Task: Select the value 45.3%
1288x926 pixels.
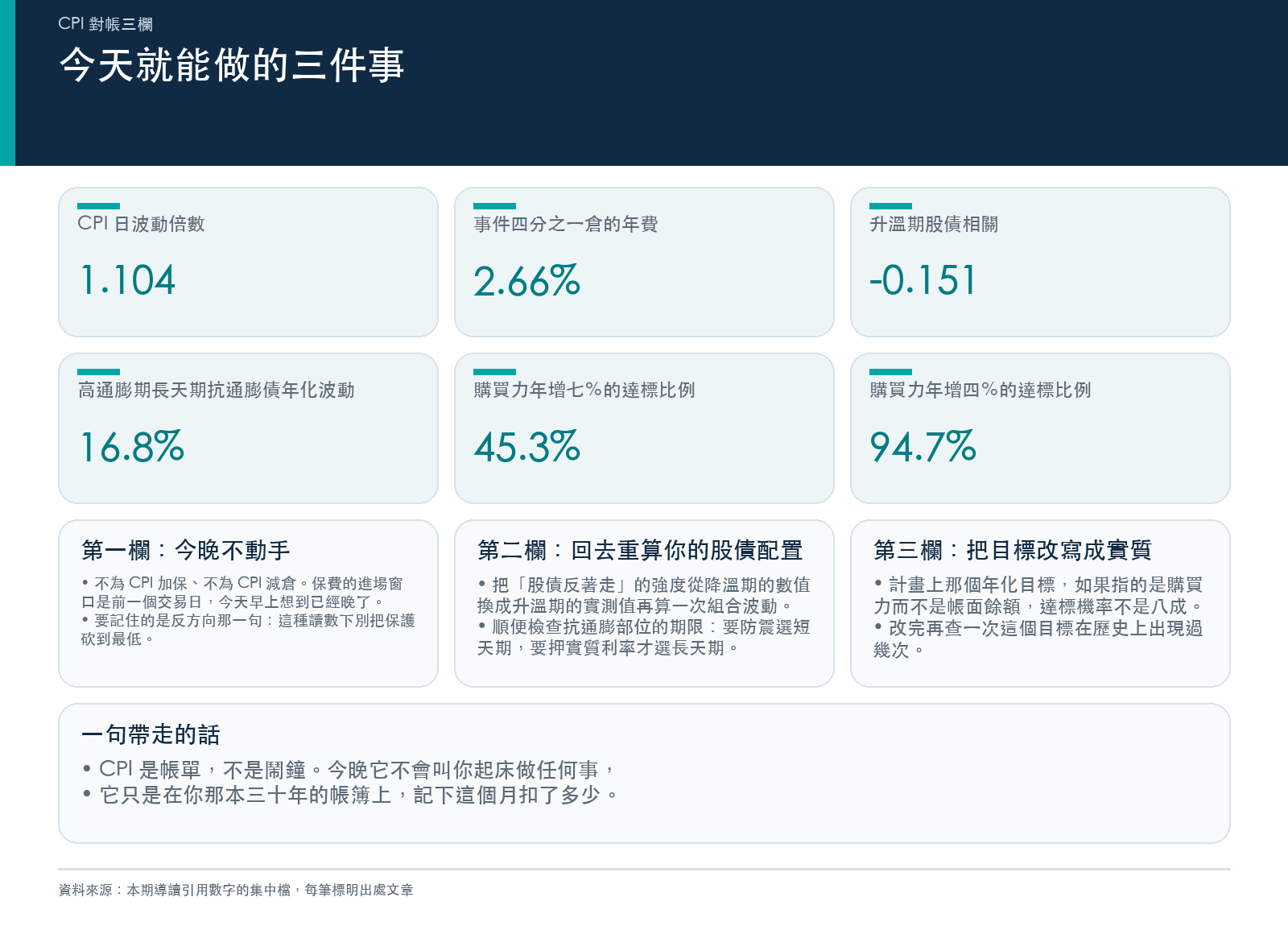Action: pos(526,447)
